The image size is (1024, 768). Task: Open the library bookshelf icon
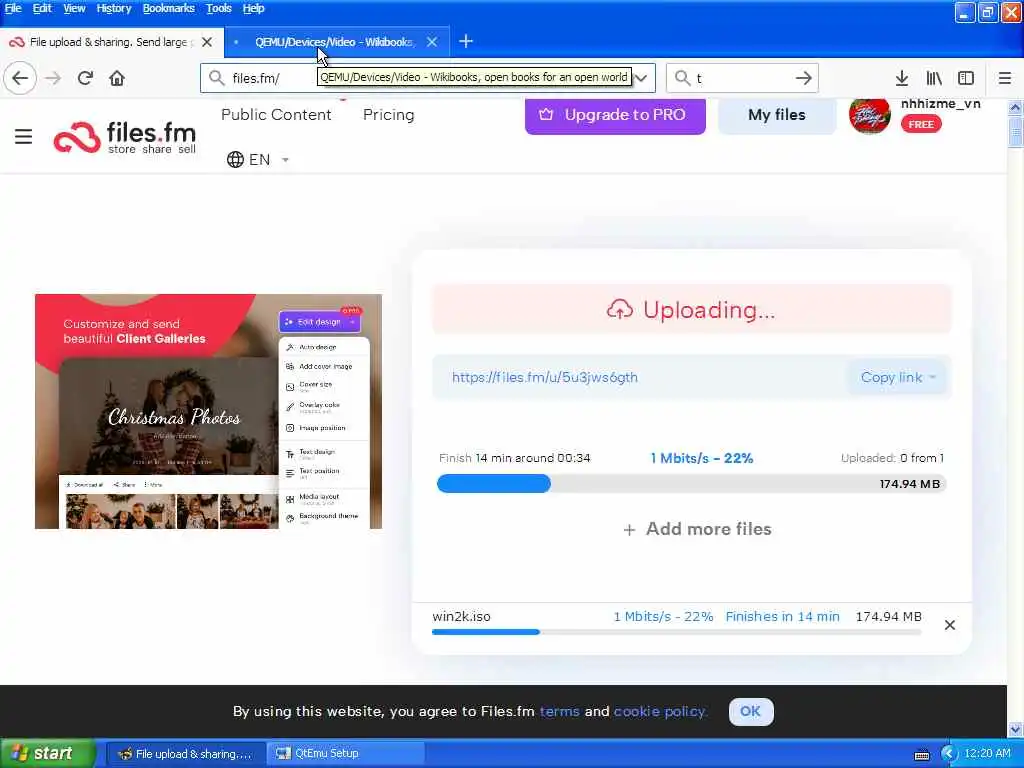point(934,78)
